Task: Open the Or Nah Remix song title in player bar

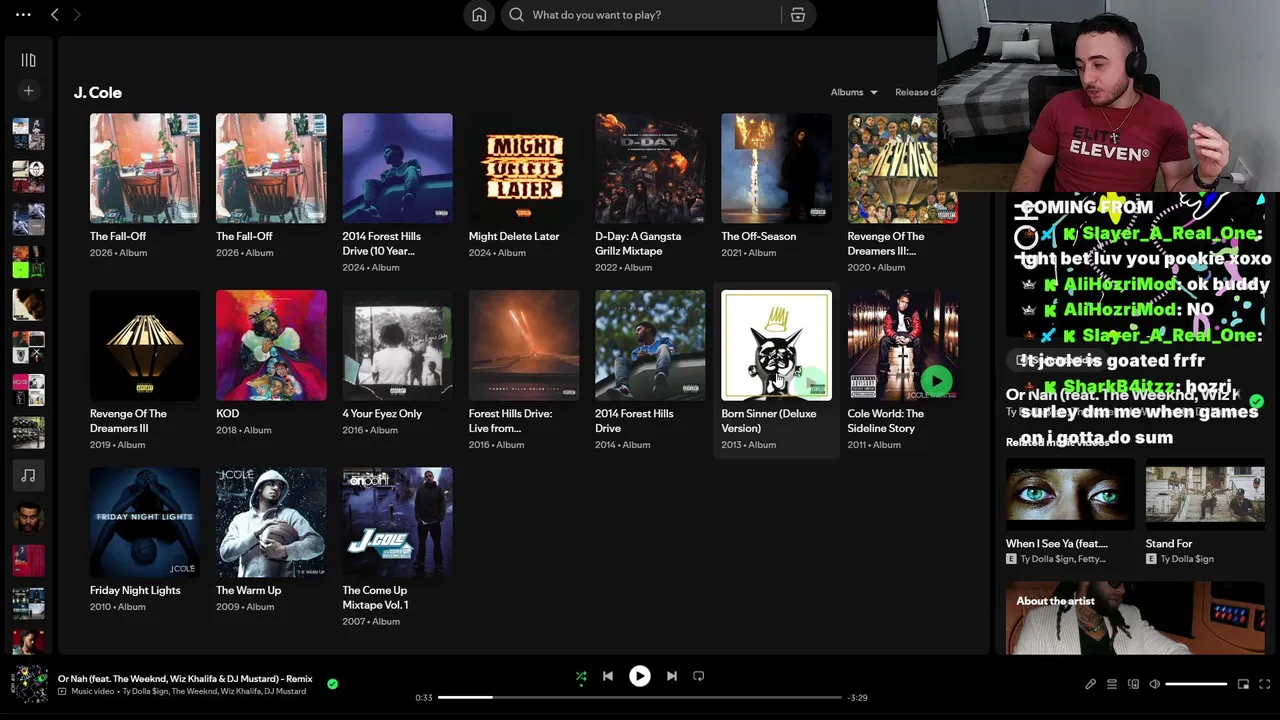Action: click(x=185, y=678)
